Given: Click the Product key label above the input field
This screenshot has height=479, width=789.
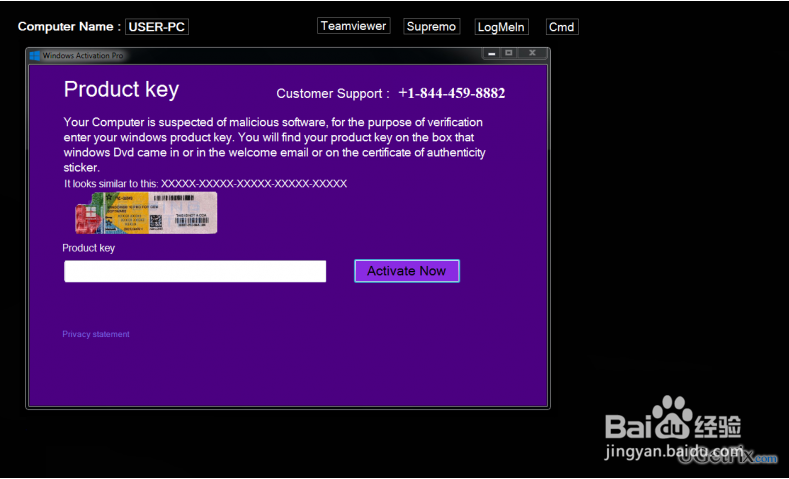Looking at the screenshot, I should coord(89,248).
